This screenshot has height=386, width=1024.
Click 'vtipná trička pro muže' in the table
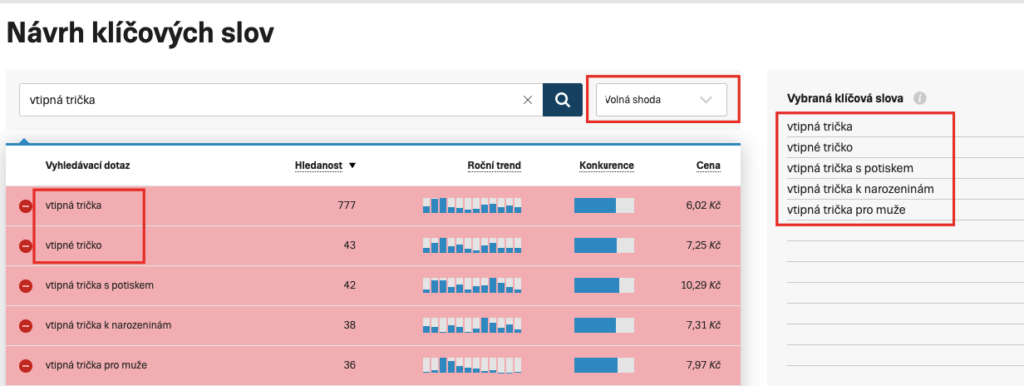pos(96,365)
